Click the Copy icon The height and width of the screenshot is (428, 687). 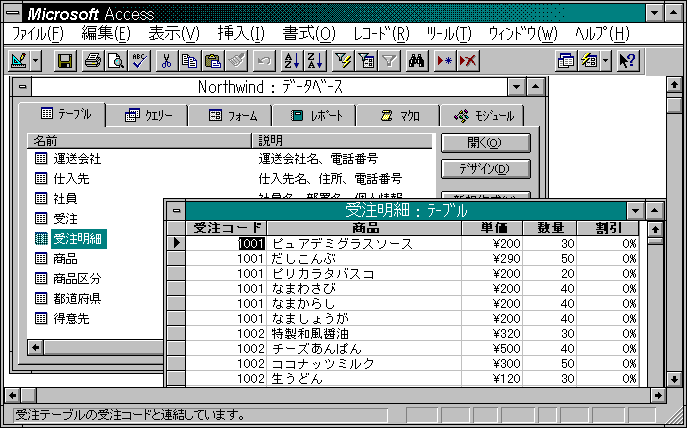[190, 61]
